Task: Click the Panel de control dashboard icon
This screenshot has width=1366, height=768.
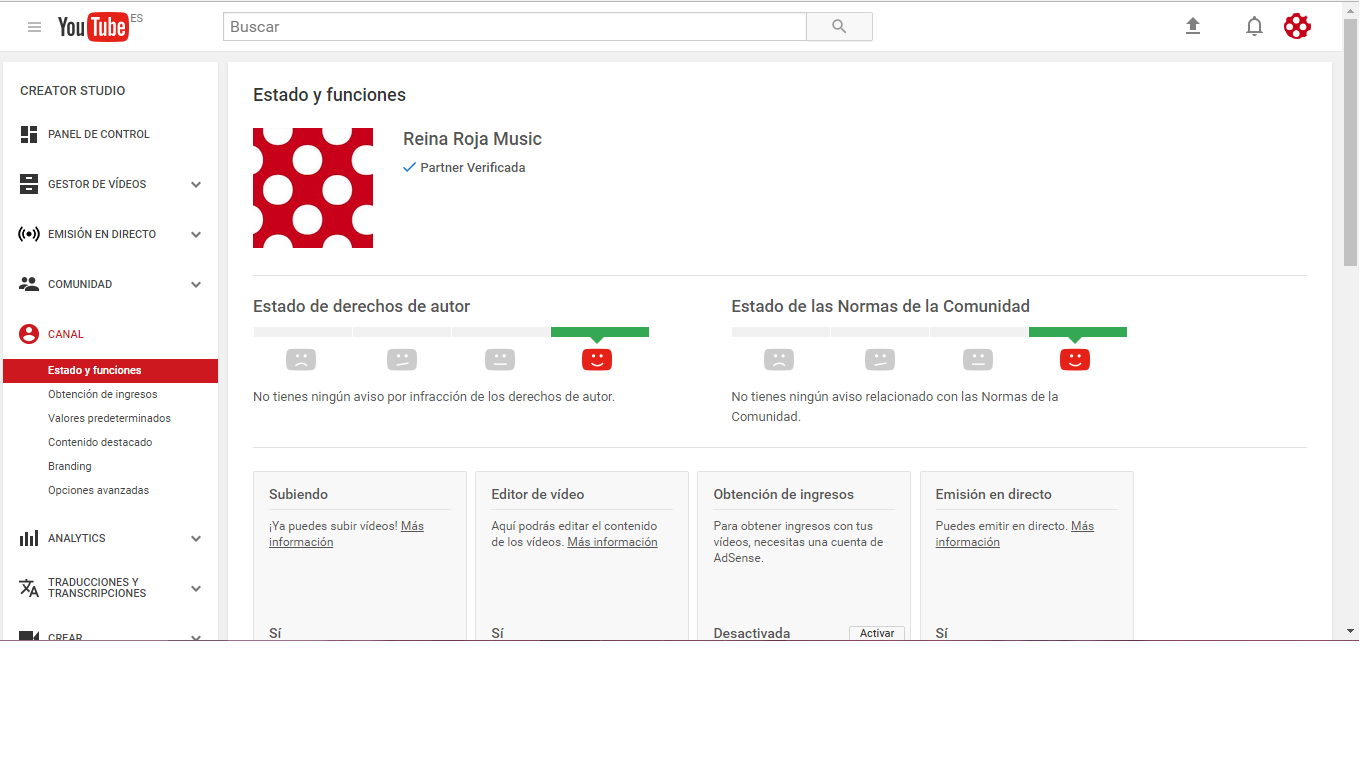Action: tap(29, 134)
